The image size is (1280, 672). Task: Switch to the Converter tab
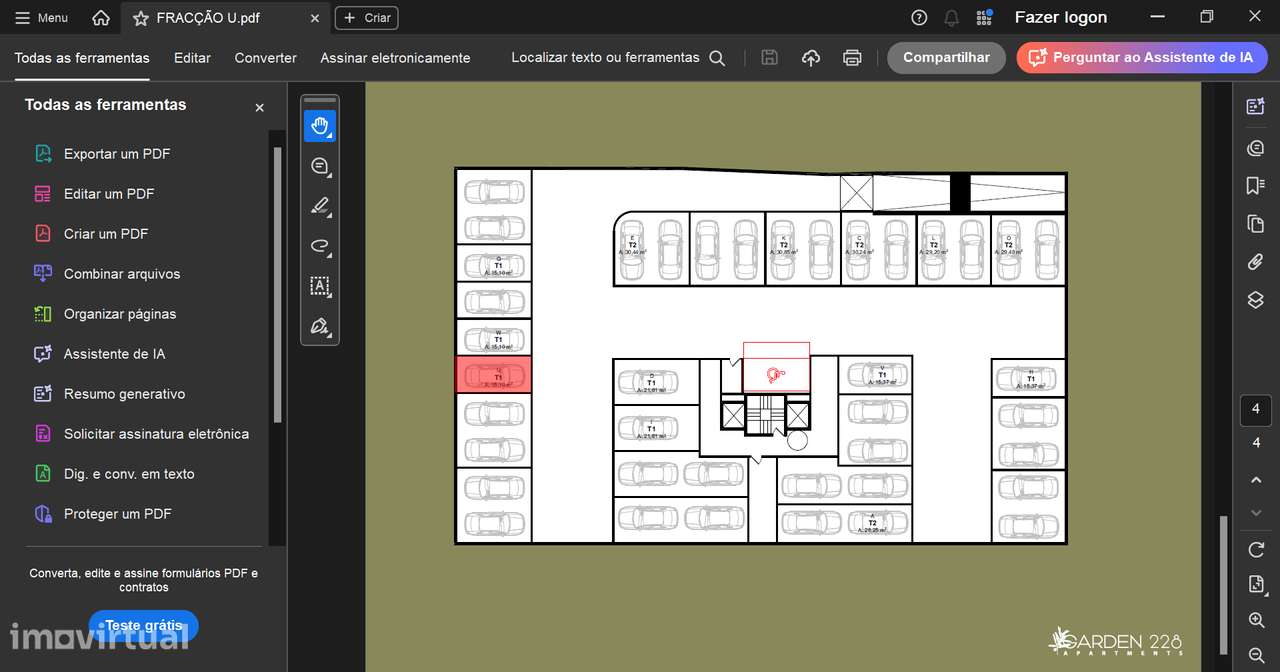coord(265,58)
